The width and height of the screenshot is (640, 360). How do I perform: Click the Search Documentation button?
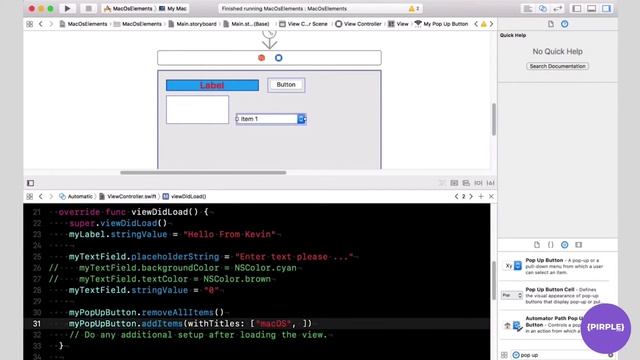tap(558, 66)
